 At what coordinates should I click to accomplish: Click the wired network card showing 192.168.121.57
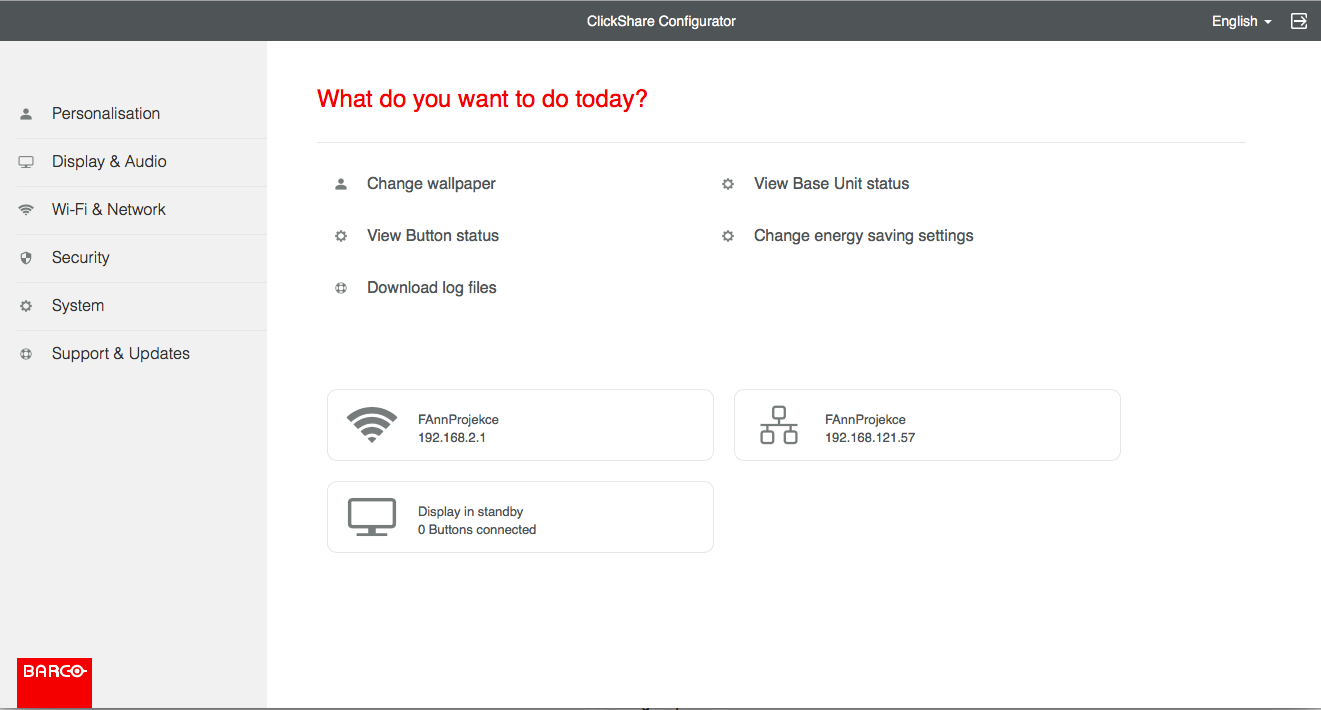click(927, 425)
